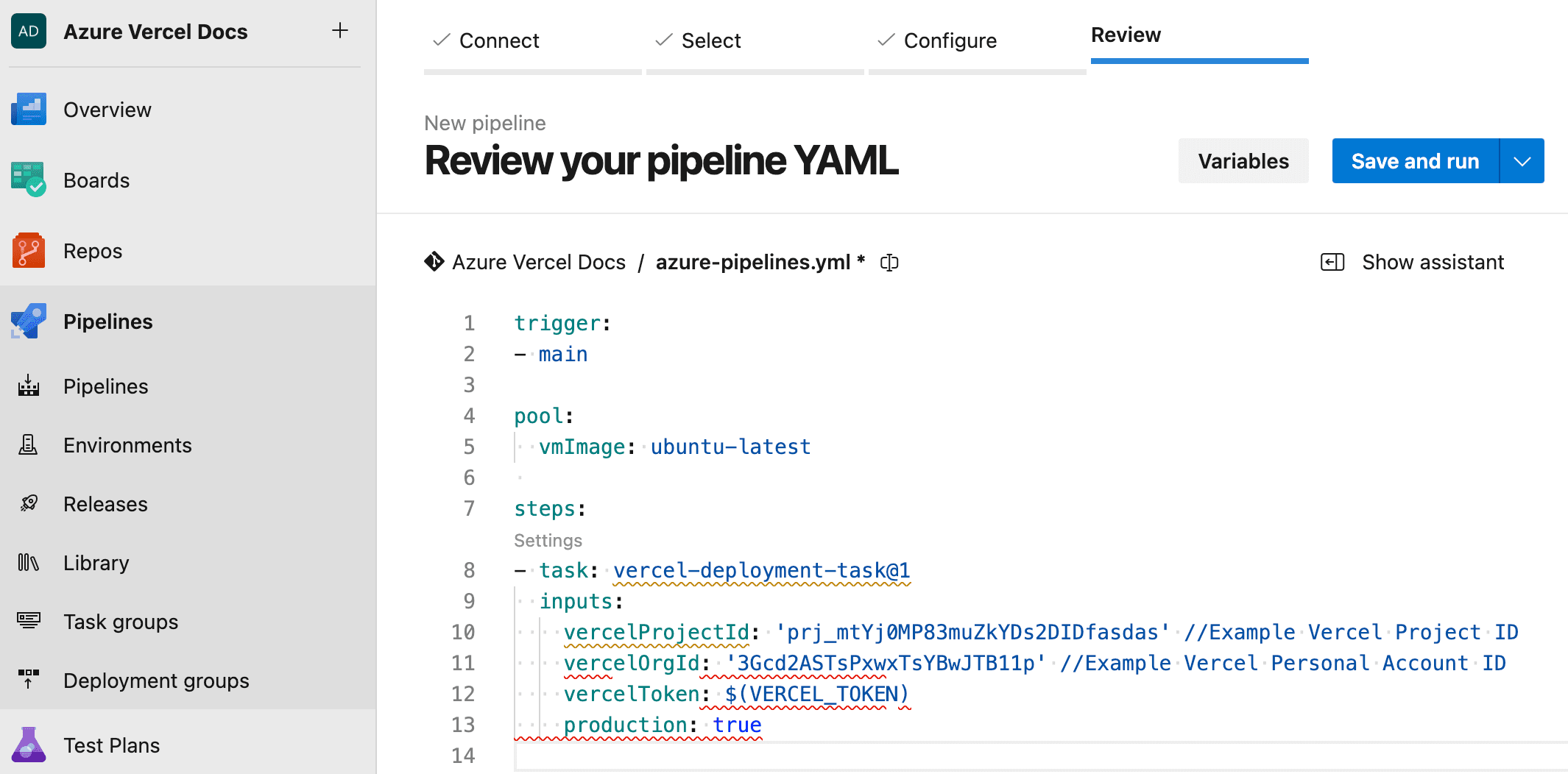This screenshot has width=1568, height=774.
Task: Create a new project with the plus icon
Action: click(340, 31)
